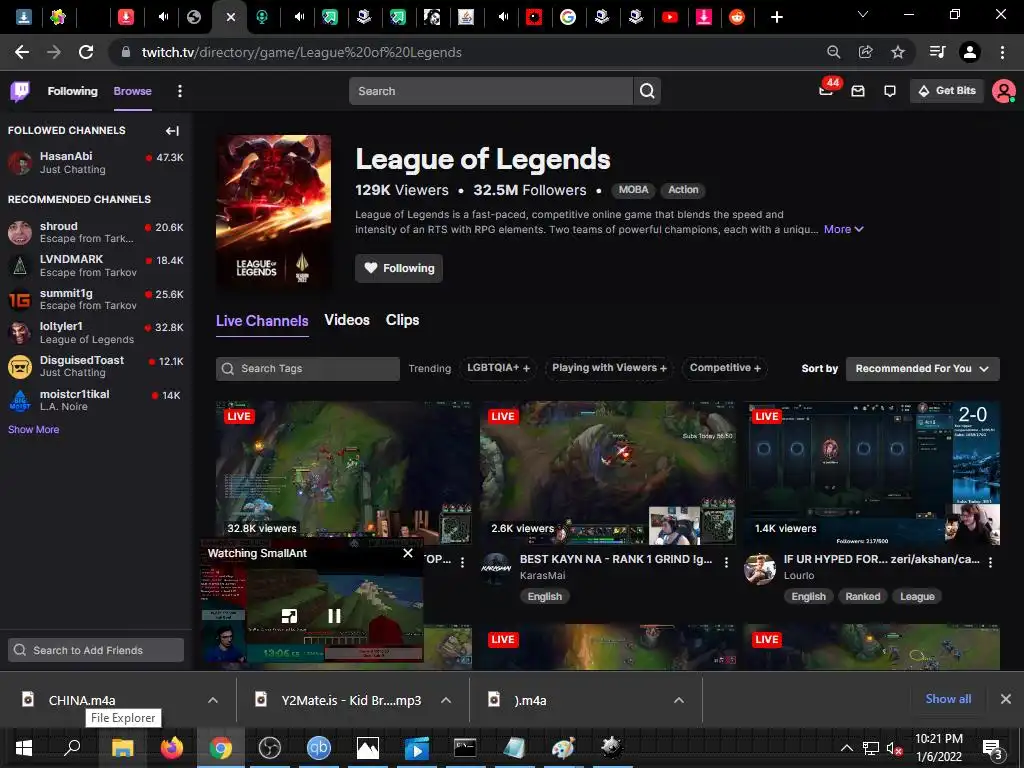Expand the SmallAnt mini player
The width and height of the screenshot is (1024, 768).
coord(289,616)
